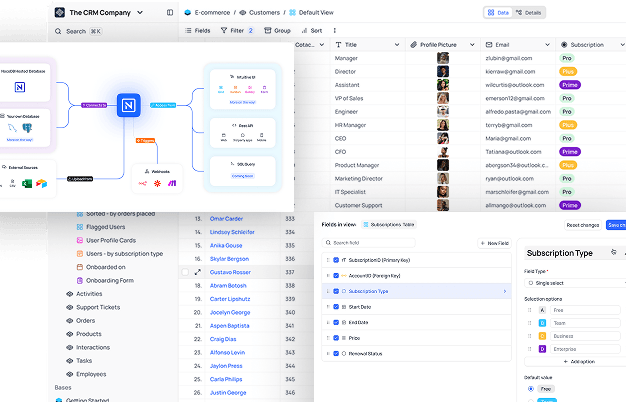Screen dimensions: 626x402
Task: Click the Flagged Users grid view icon
Action: (79, 227)
